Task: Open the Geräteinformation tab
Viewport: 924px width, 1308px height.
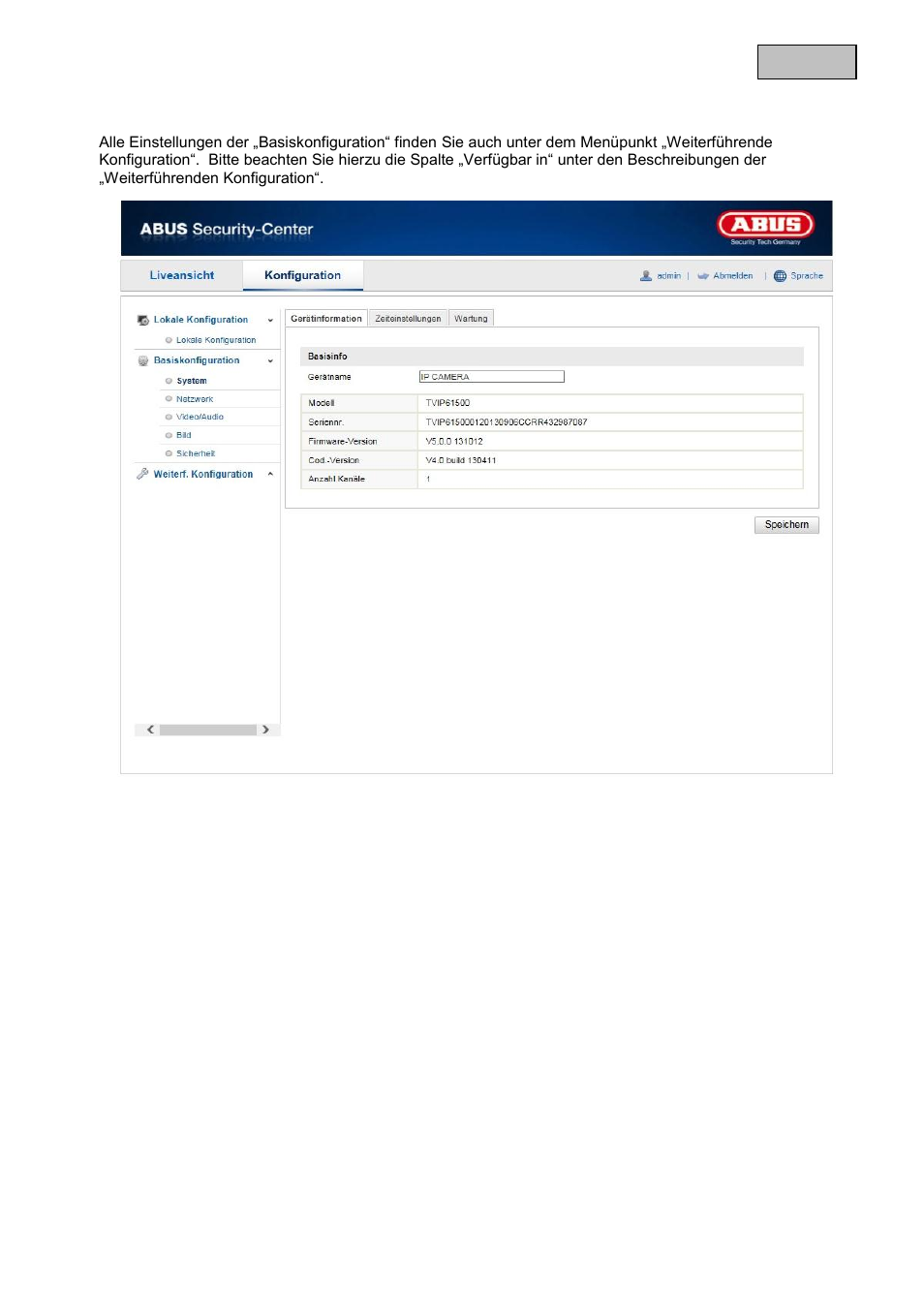Action: [x=326, y=318]
